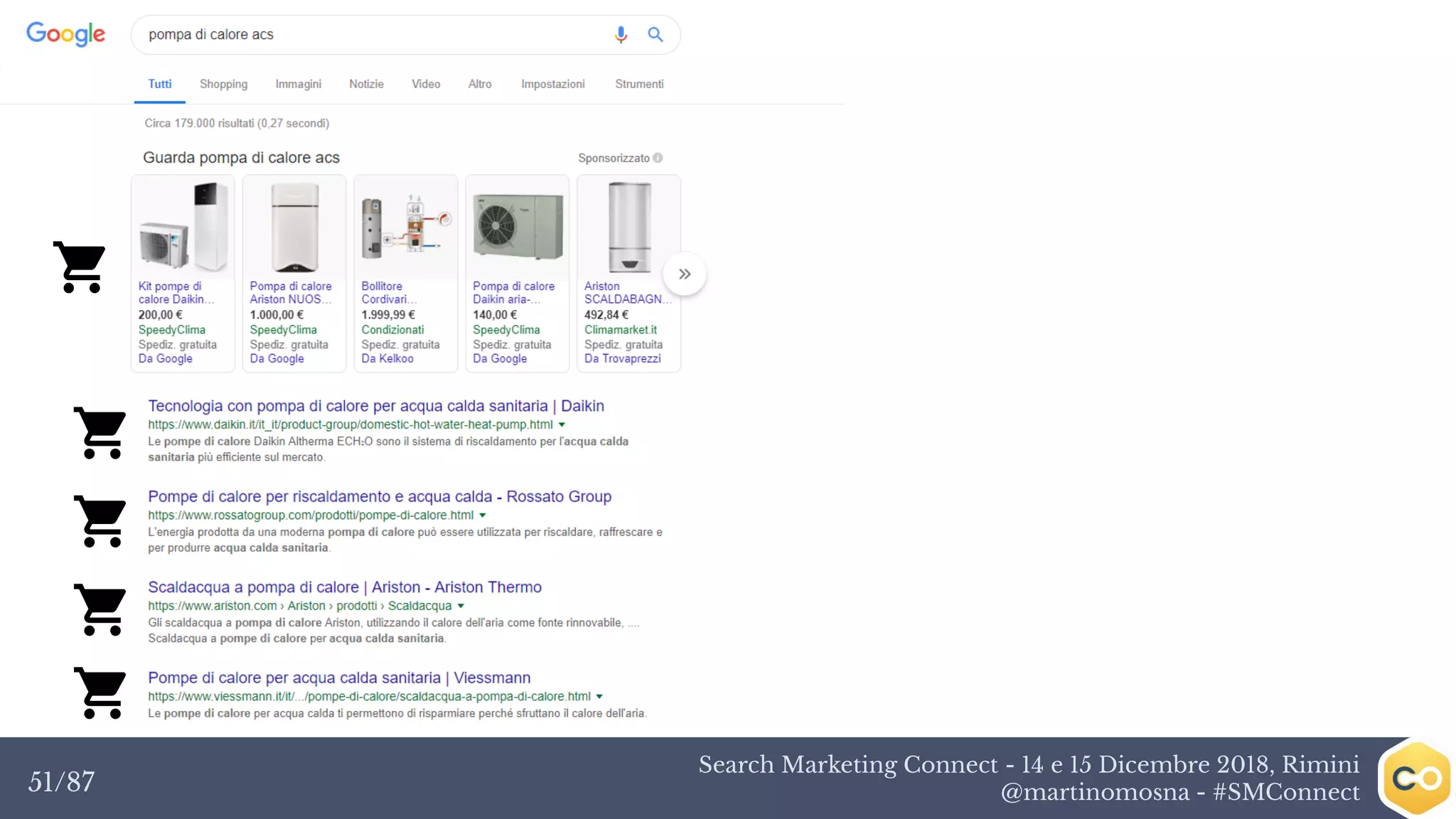The image size is (1456, 819).
Task: Click the magnifier search icon
Action: pos(655,34)
